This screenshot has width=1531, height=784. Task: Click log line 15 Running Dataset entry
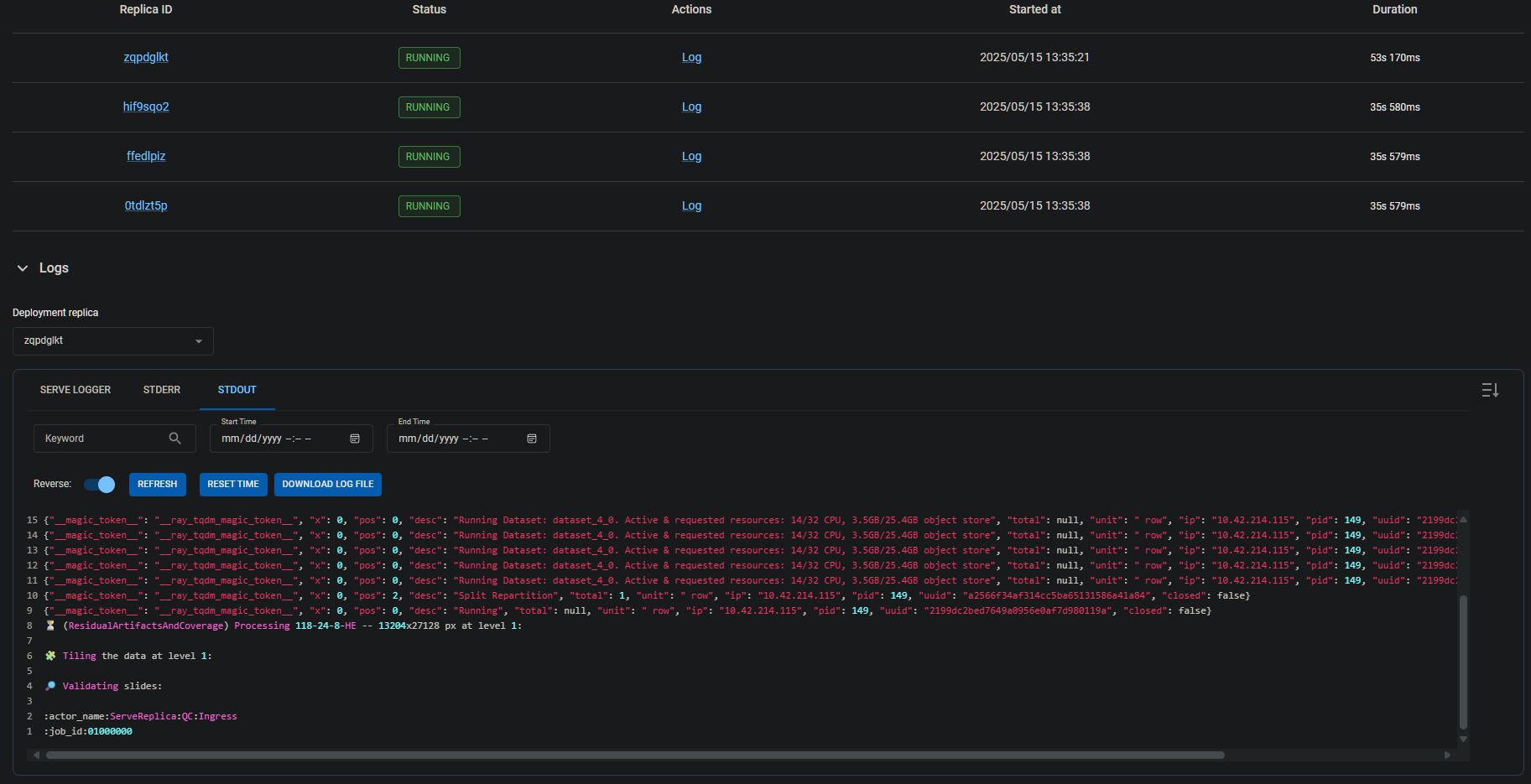(750, 520)
